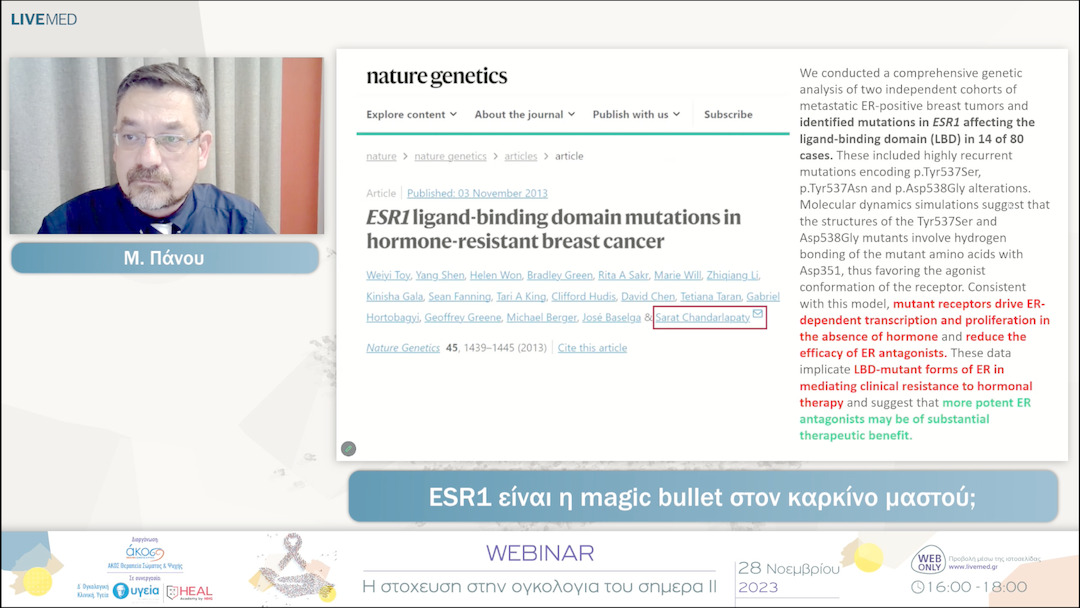Click the ΑΚΟΣ organizer logo
1080x608 pixels.
pyautogui.click(x=144, y=553)
